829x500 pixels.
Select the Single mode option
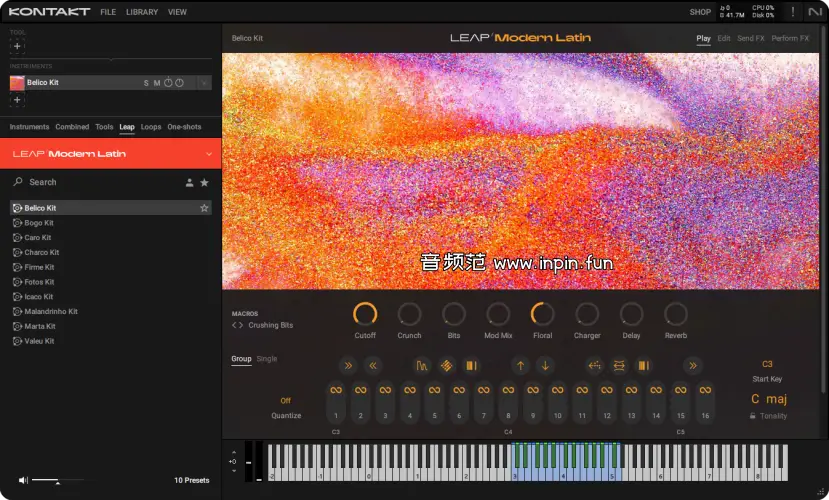click(267, 359)
